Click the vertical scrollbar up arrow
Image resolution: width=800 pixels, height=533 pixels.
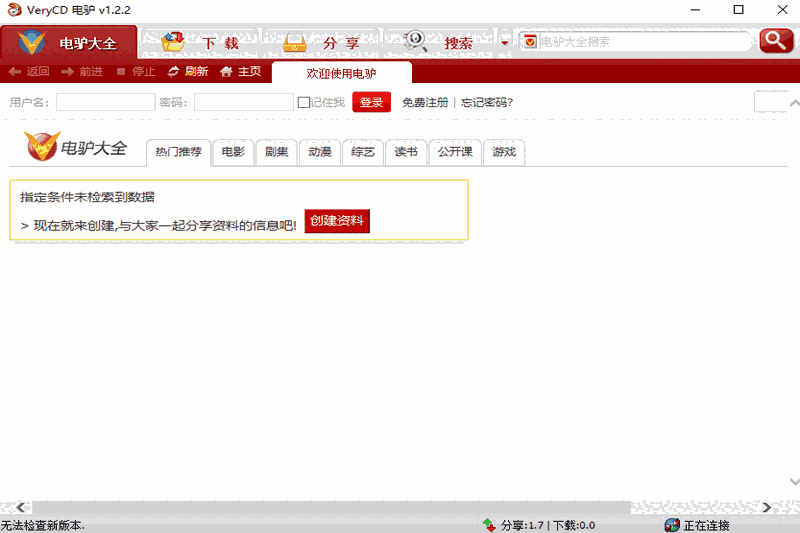point(794,103)
